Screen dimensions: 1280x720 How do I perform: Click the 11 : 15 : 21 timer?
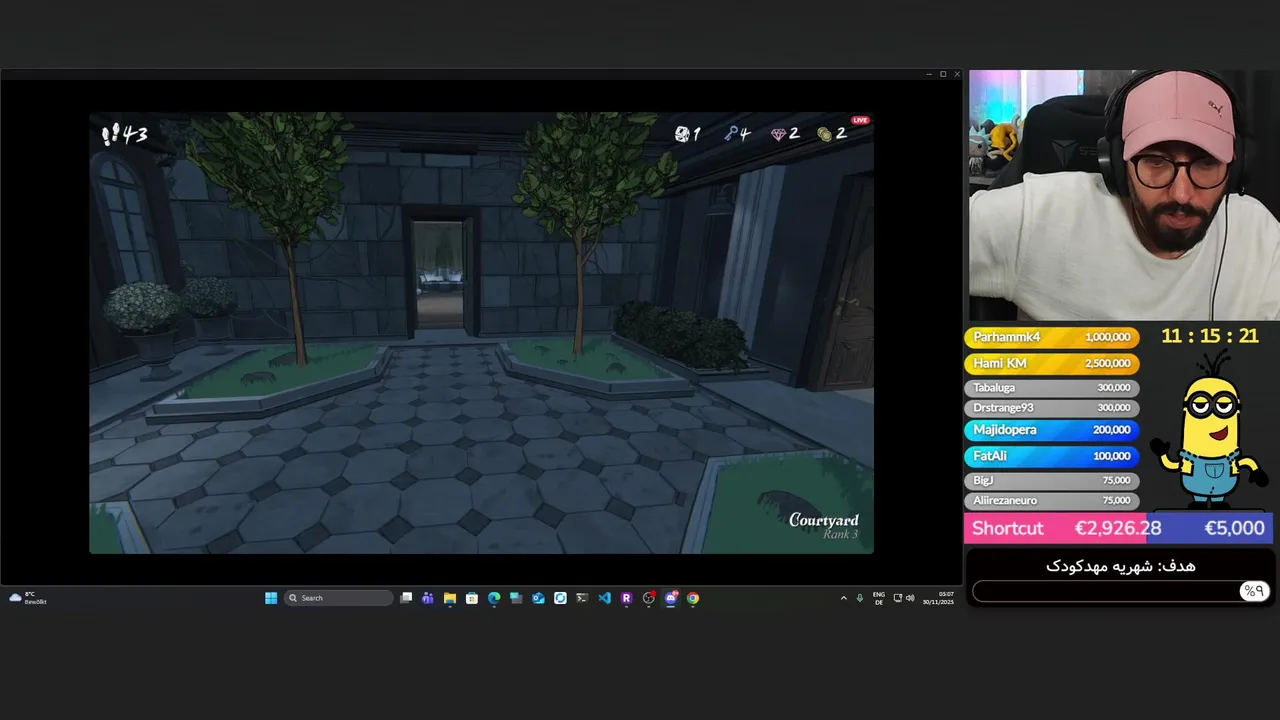click(x=1210, y=336)
